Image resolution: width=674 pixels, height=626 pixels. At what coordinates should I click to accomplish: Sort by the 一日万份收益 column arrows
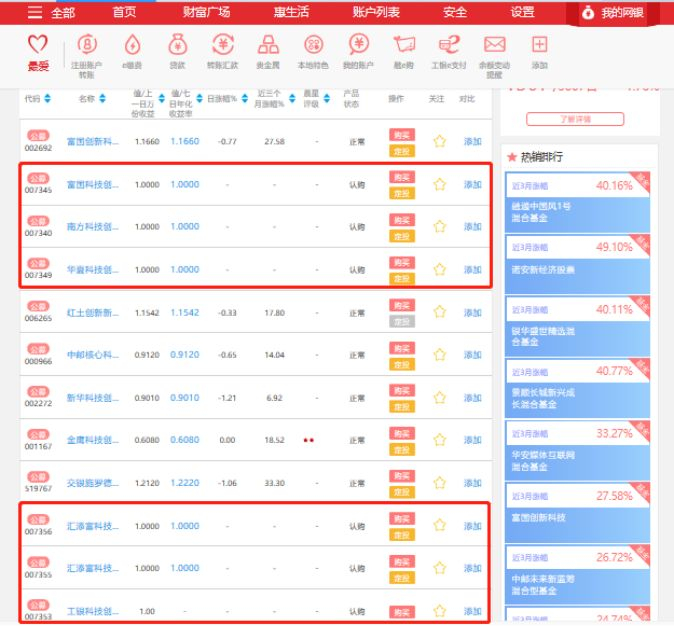point(162,98)
